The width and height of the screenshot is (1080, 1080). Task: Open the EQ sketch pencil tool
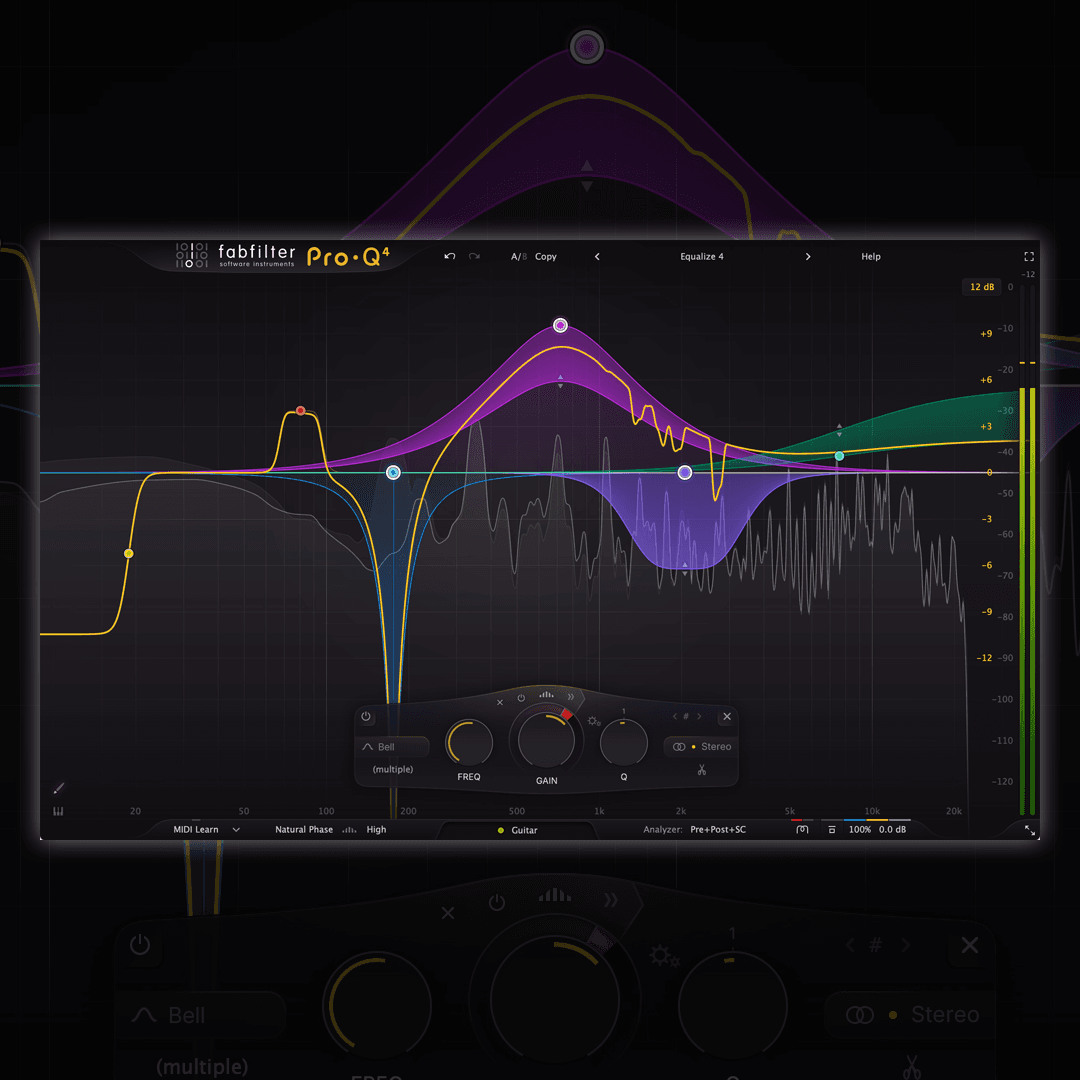click(x=59, y=788)
